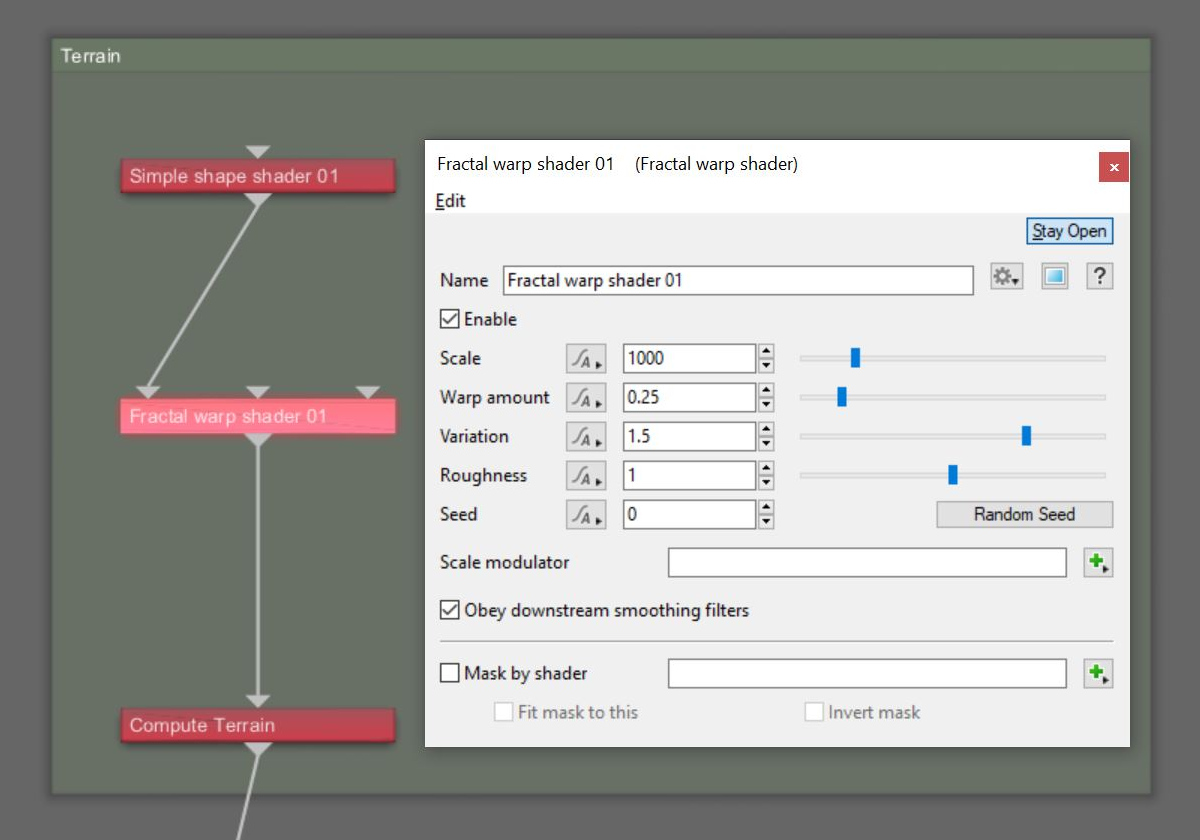Generate a new value with Random Seed

click(1025, 515)
